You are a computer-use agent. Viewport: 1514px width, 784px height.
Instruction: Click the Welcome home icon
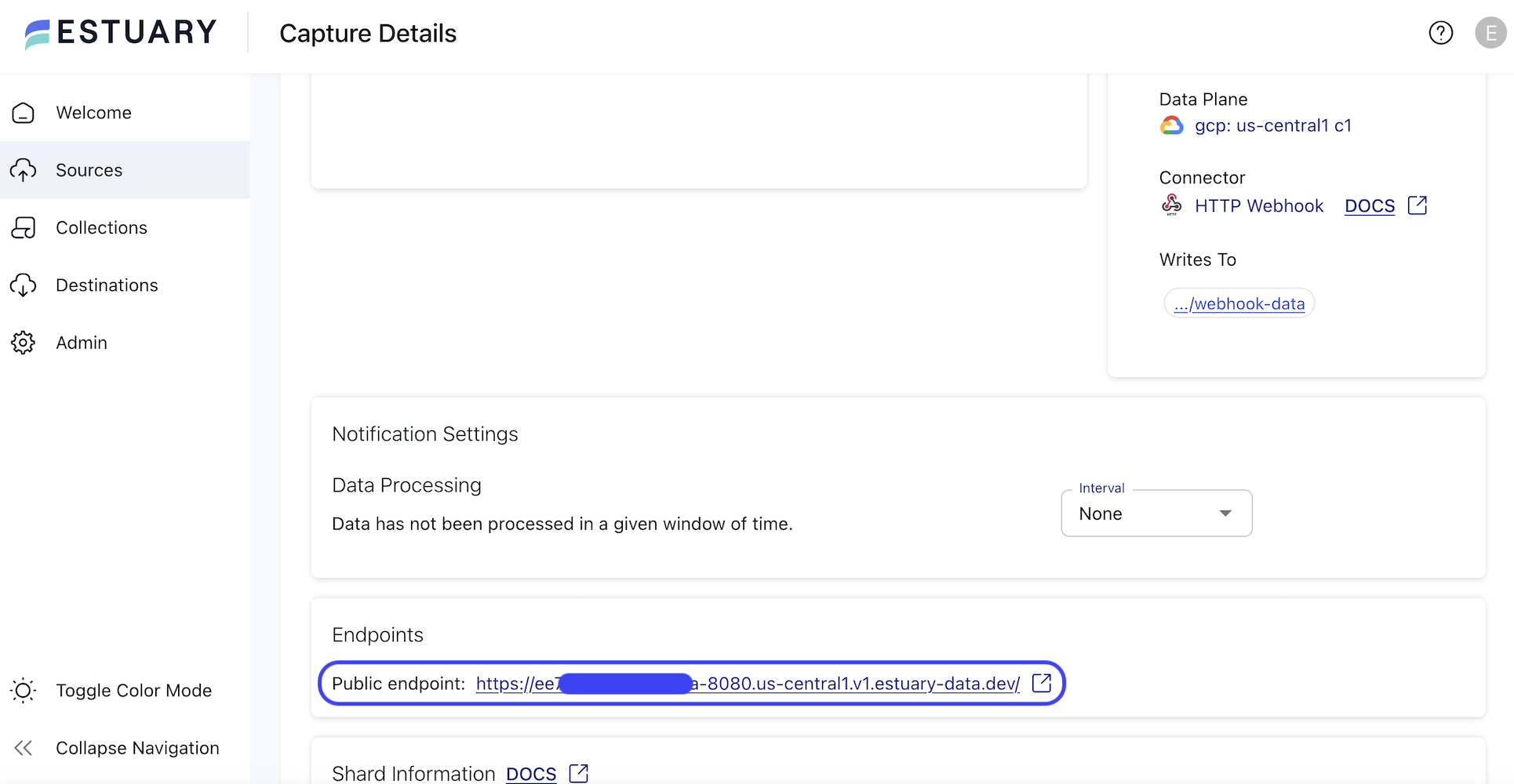tap(24, 113)
